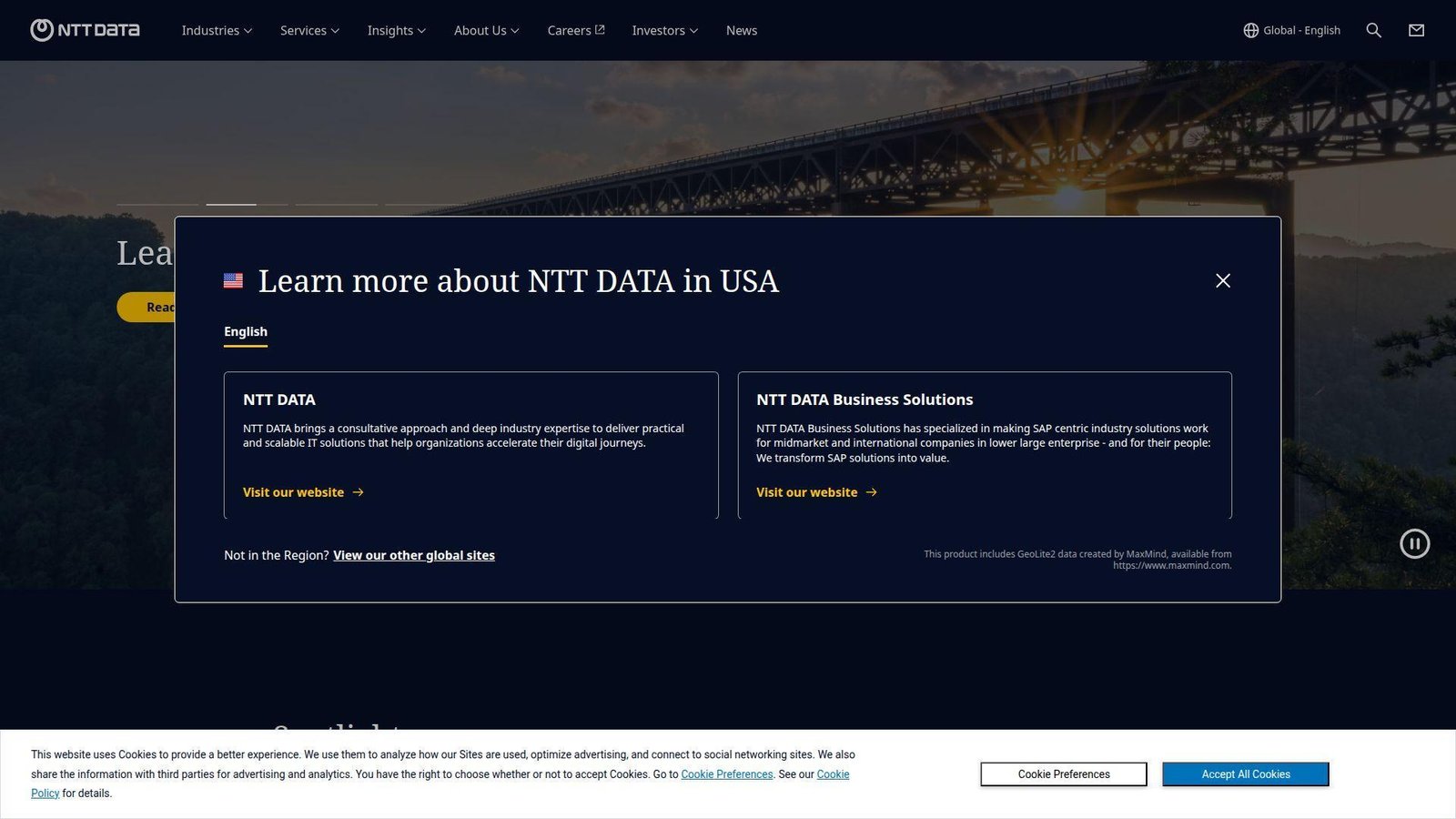Click the MaxMind GeoLite2 attribution text
1456x819 pixels.
pos(1077,560)
